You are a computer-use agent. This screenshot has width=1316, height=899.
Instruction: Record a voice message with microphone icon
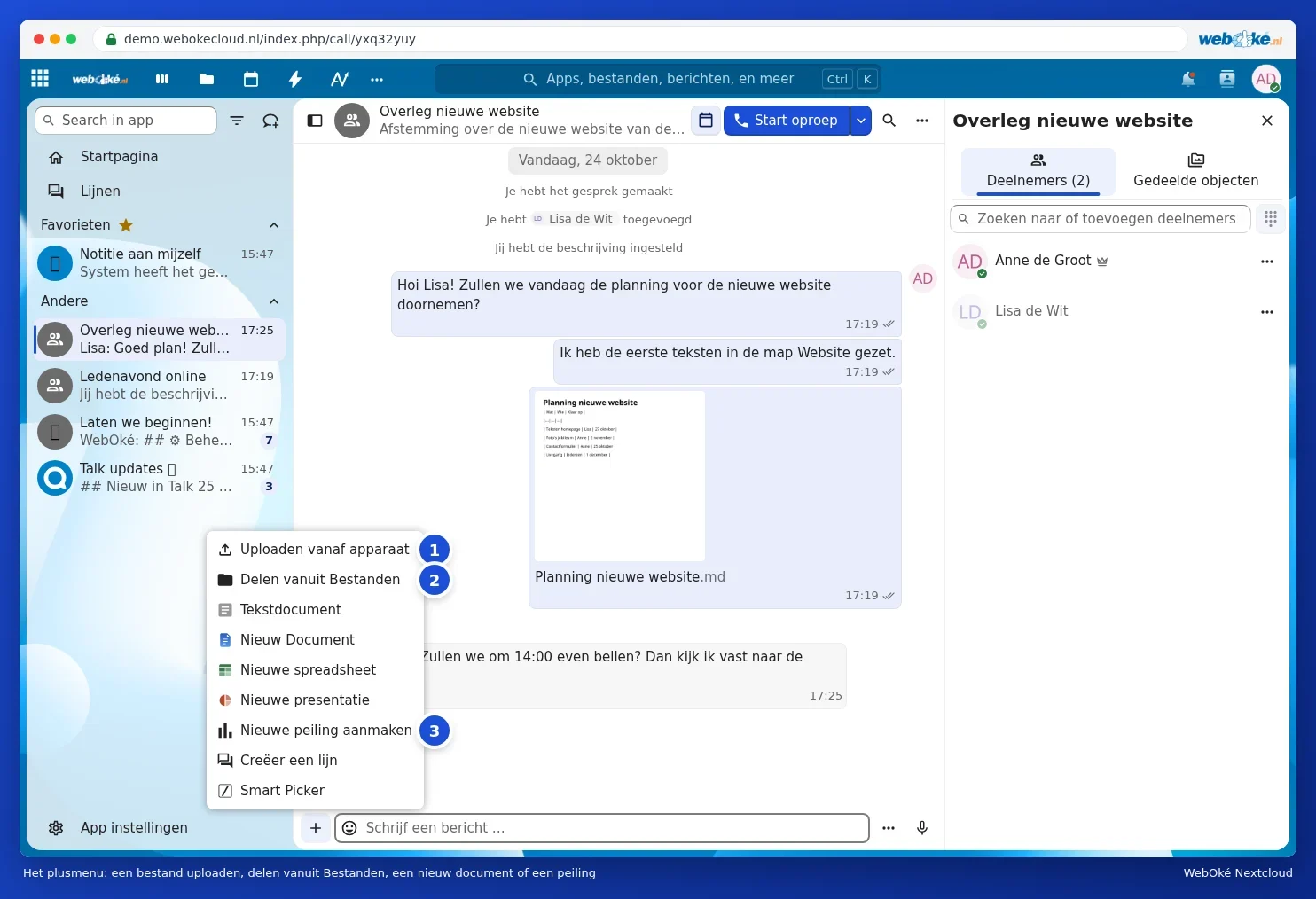tap(922, 828)
